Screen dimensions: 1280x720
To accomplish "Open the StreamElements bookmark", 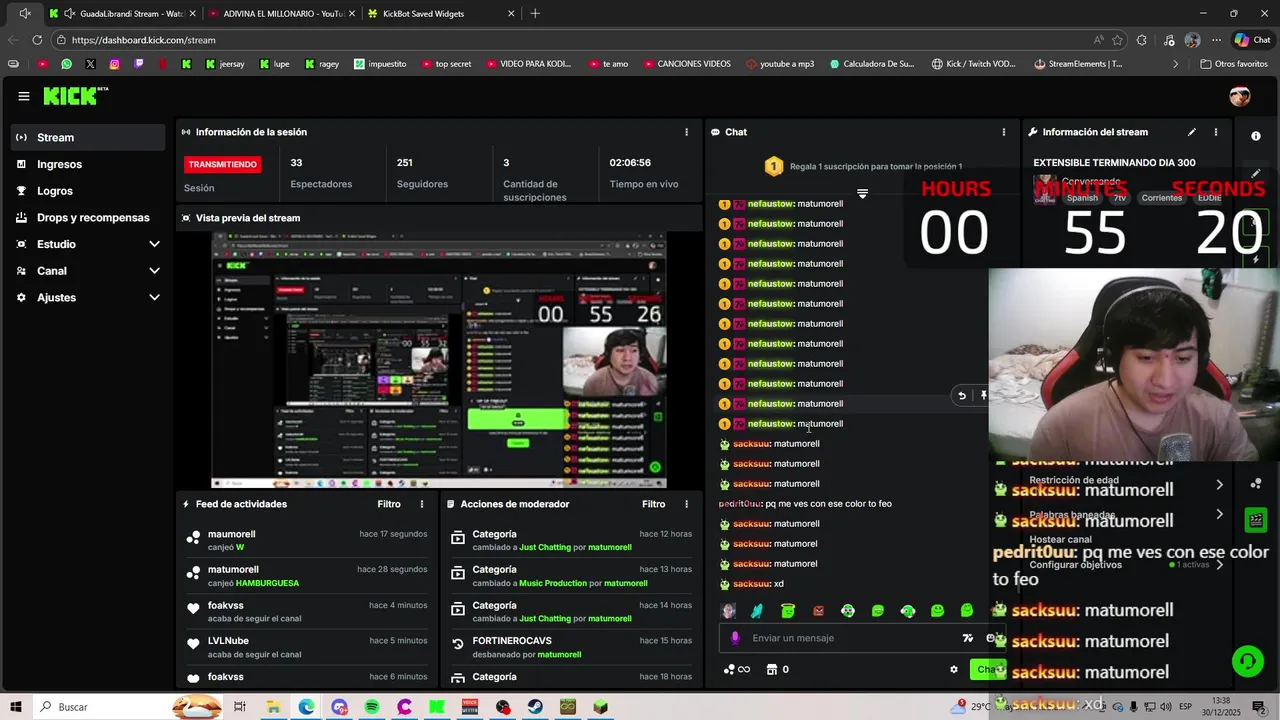I will coord(1079,64).
